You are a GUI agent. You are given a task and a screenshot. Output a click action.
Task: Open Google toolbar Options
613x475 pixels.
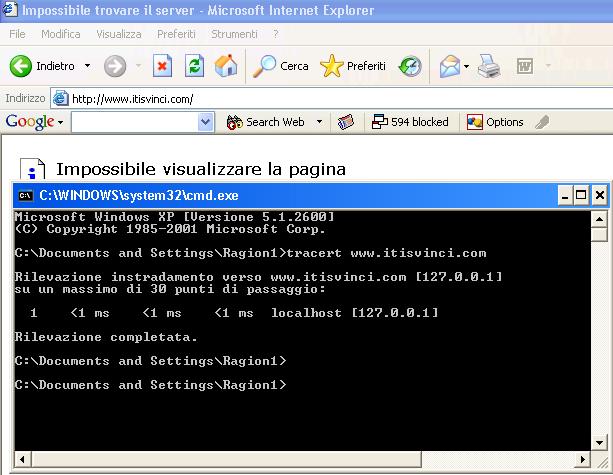[x=495, y=122]
